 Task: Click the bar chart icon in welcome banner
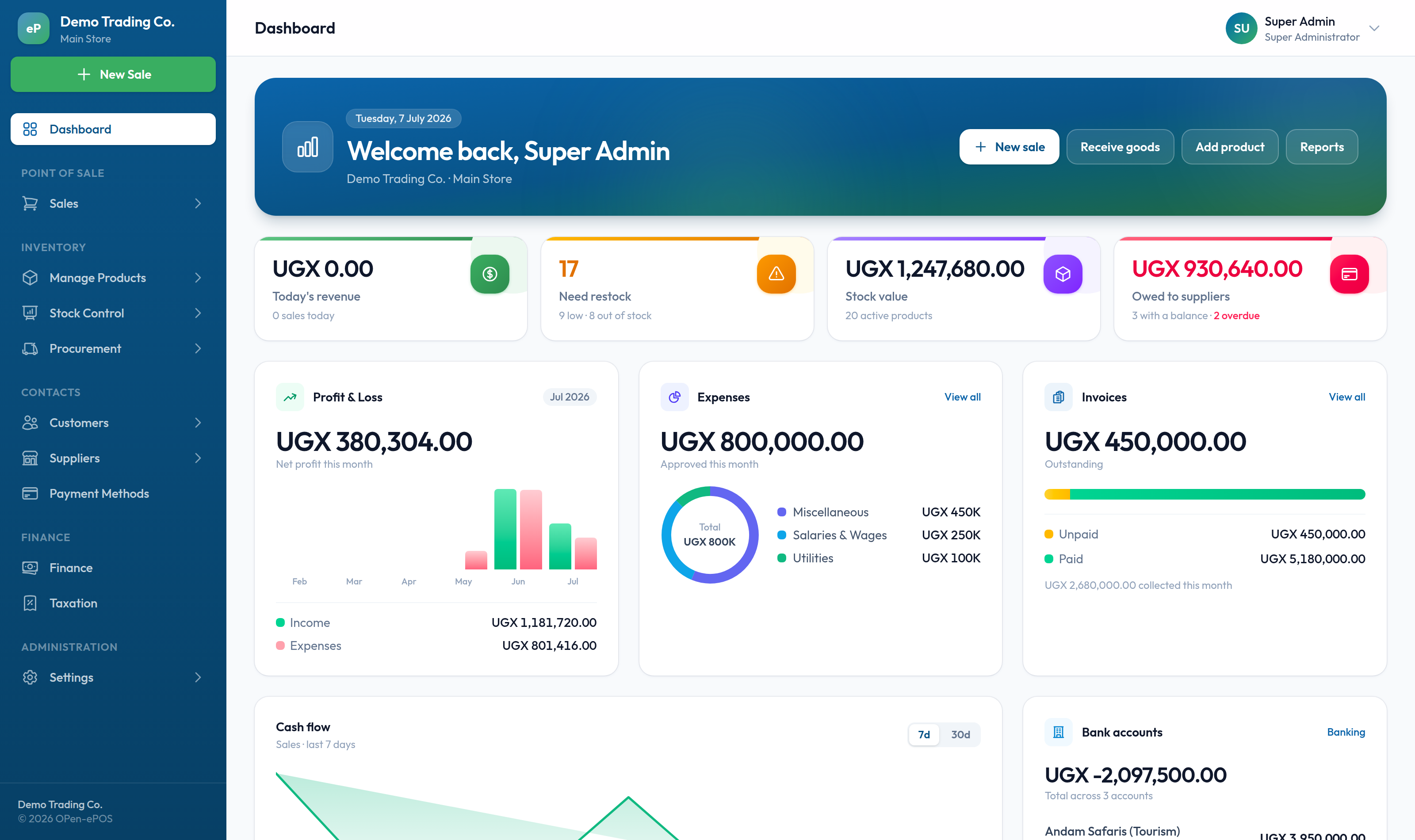(308, 147)
